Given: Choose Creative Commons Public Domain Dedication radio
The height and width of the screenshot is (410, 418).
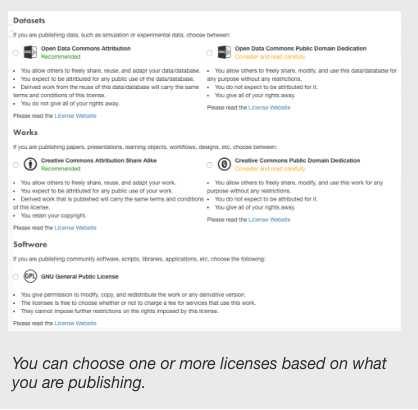Looking at the screenshot, I should click(x=209, y=165).
